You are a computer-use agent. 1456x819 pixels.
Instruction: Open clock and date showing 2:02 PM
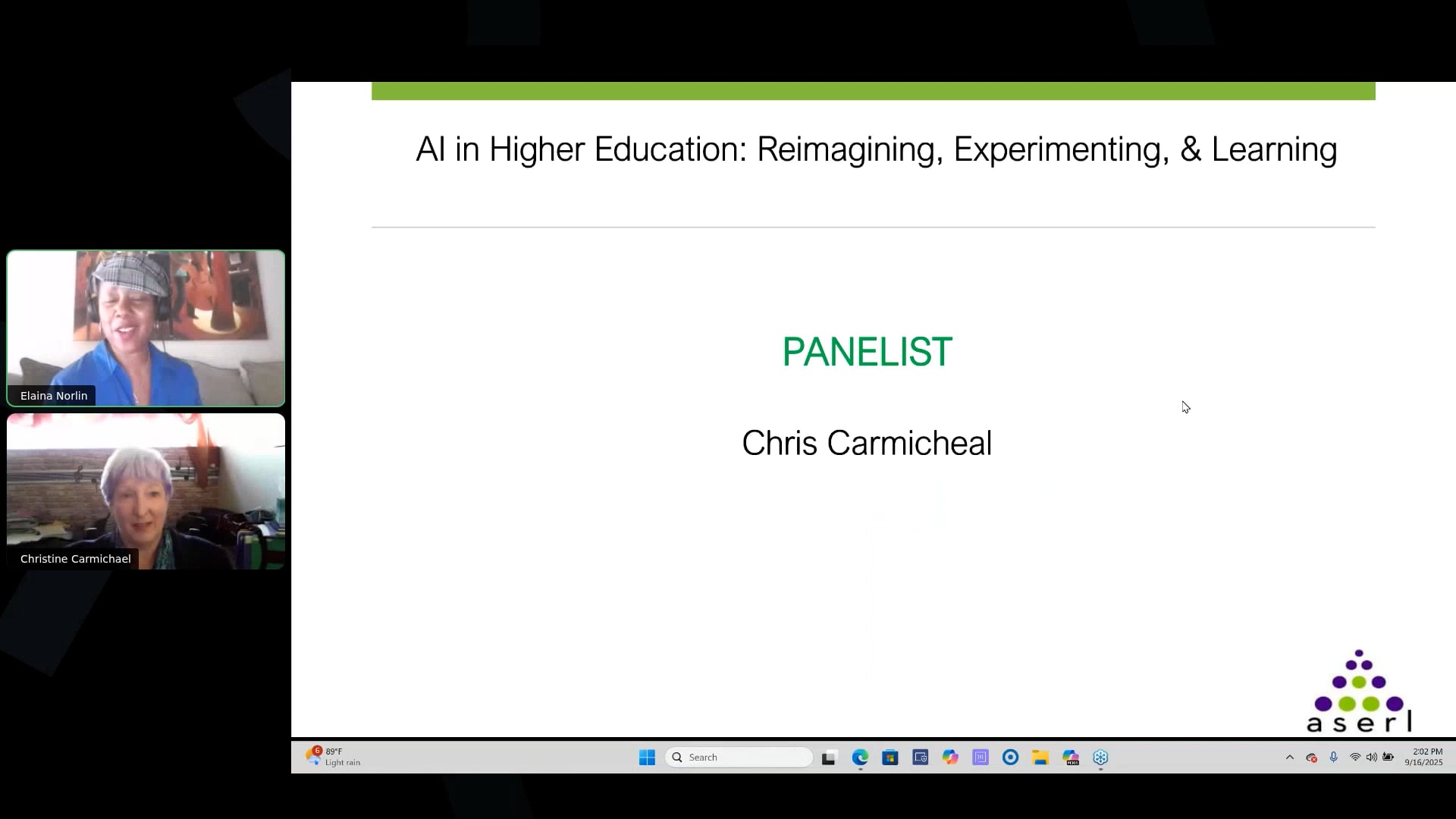[x=1423, y=758]
